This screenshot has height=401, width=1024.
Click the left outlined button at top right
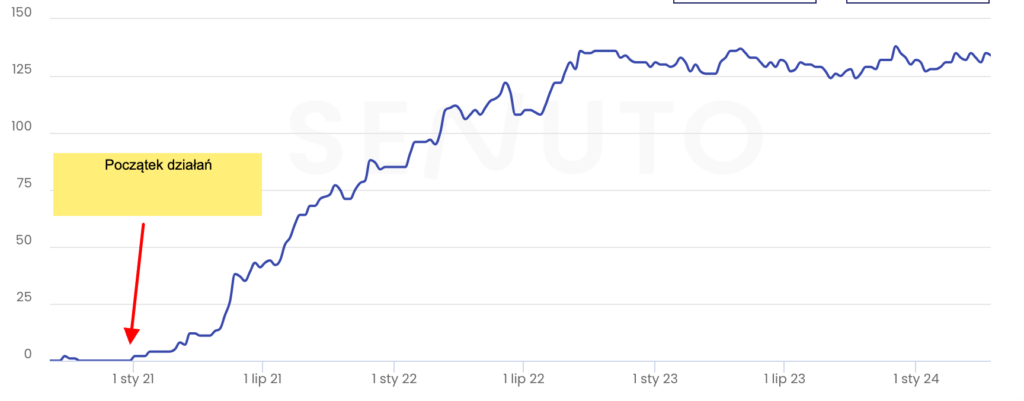744,2
